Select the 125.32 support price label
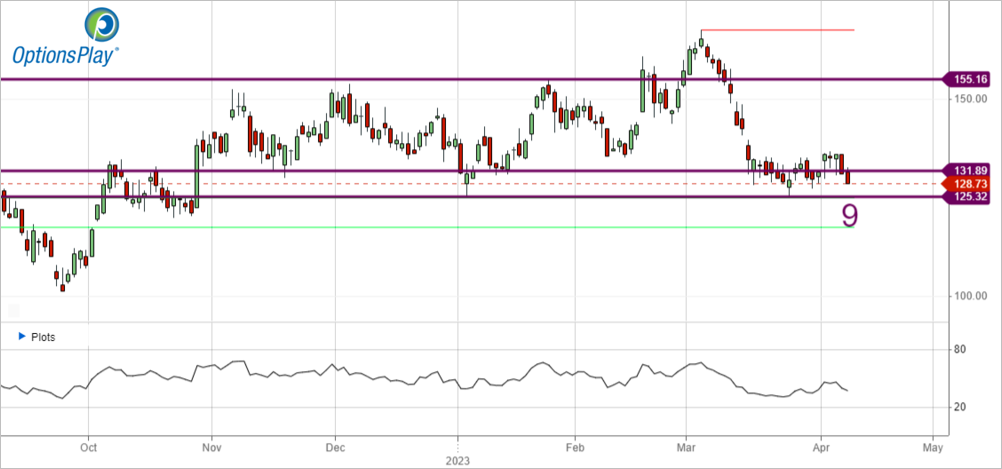Screen dimensions: 1002x469 [967, 197]
